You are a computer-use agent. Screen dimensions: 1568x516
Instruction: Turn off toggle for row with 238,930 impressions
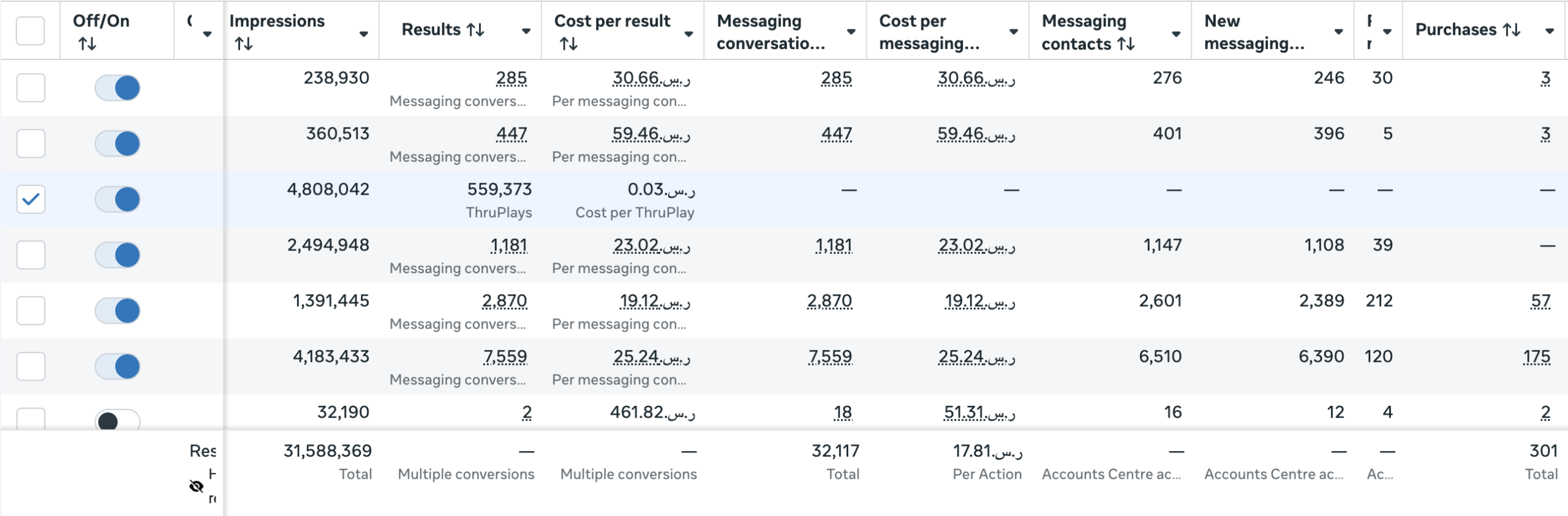point(118,88)
